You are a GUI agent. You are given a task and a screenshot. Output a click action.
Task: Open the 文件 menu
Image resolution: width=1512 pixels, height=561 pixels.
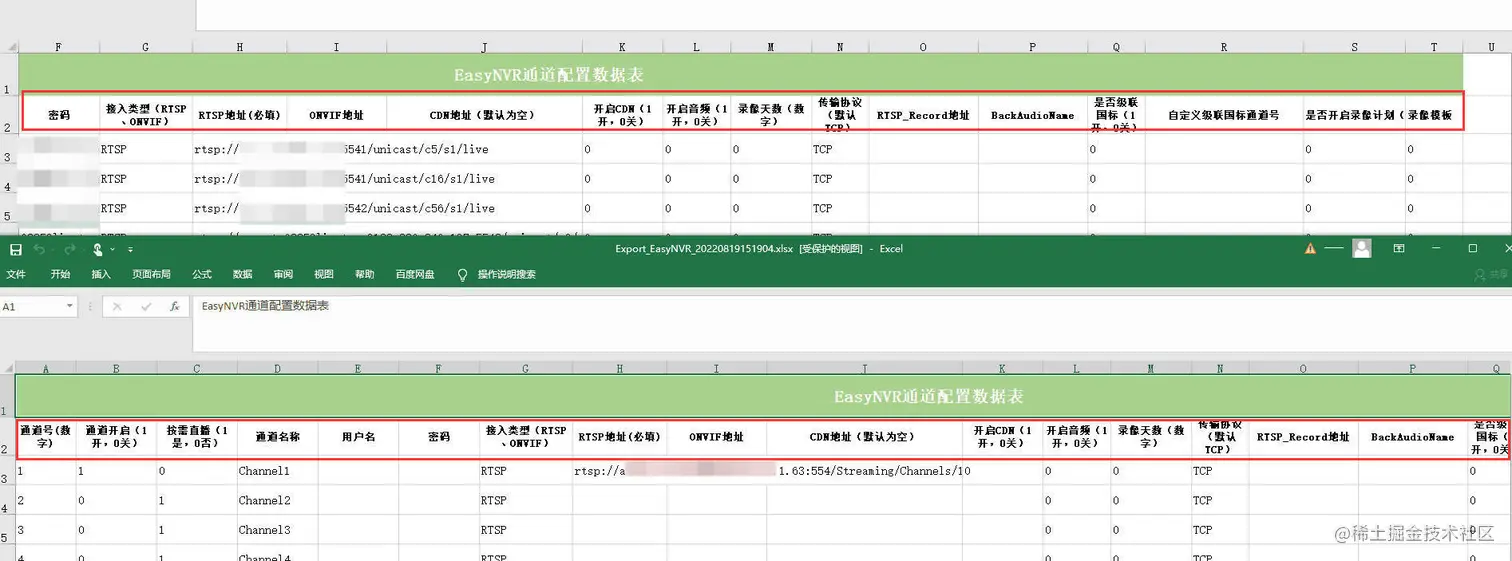(x=16, y=274)
